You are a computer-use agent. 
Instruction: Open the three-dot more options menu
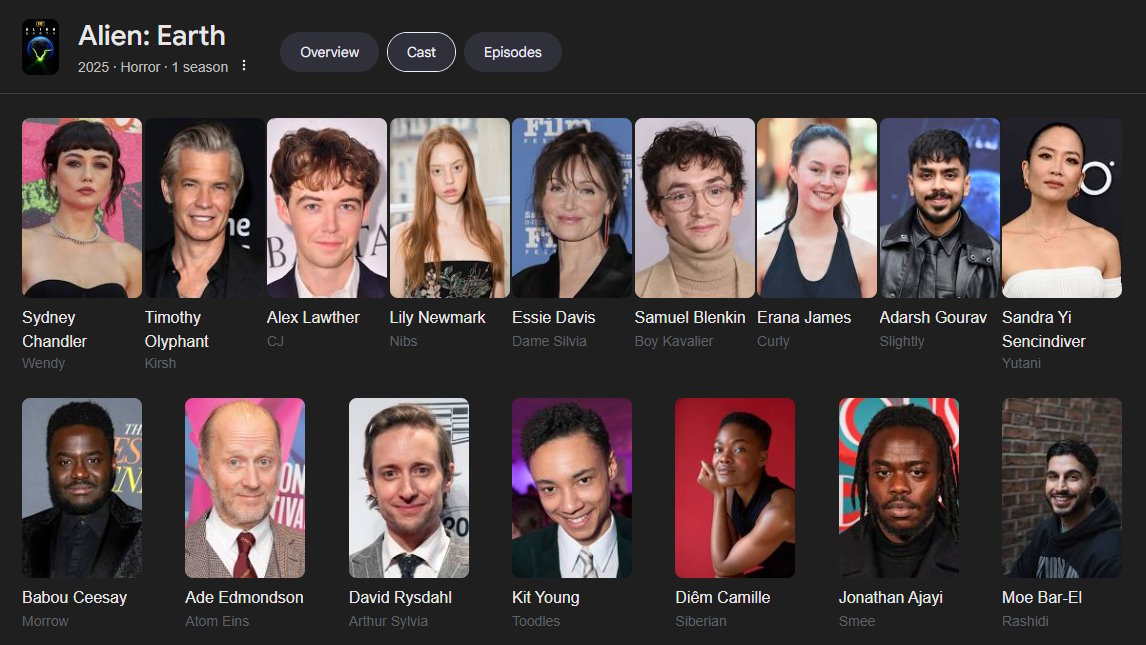[244, 66]
